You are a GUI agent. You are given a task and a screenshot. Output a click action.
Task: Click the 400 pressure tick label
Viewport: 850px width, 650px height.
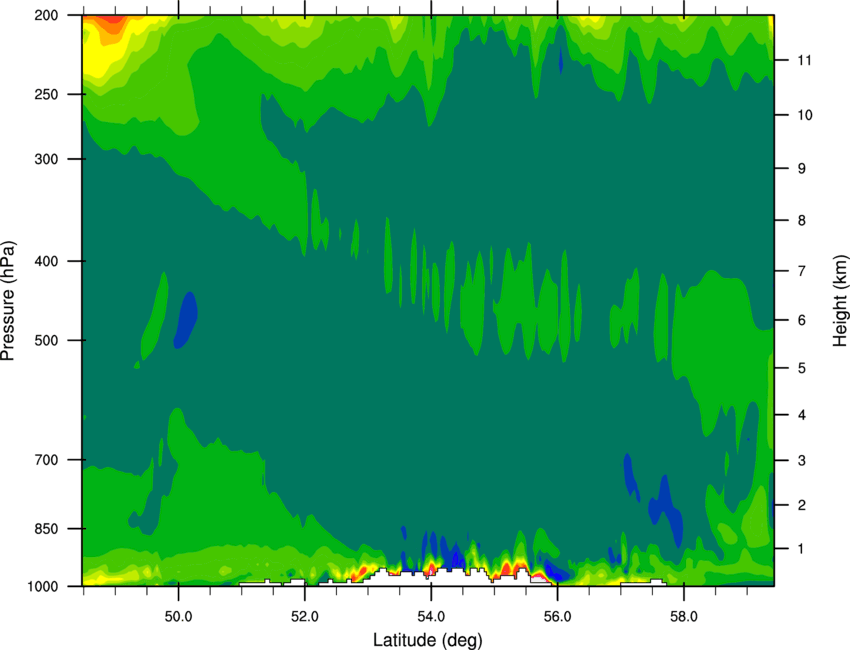(x=46, y=261)
